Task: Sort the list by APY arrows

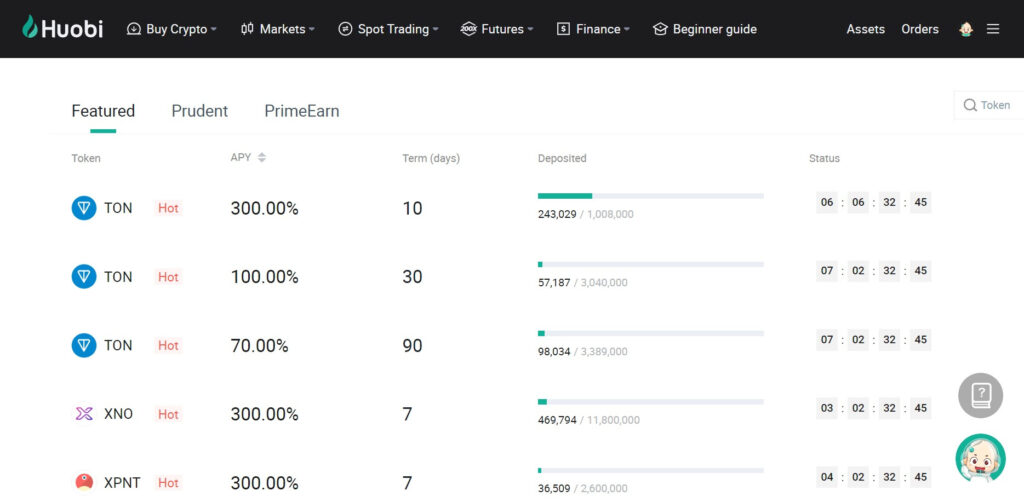Action: 262,158
